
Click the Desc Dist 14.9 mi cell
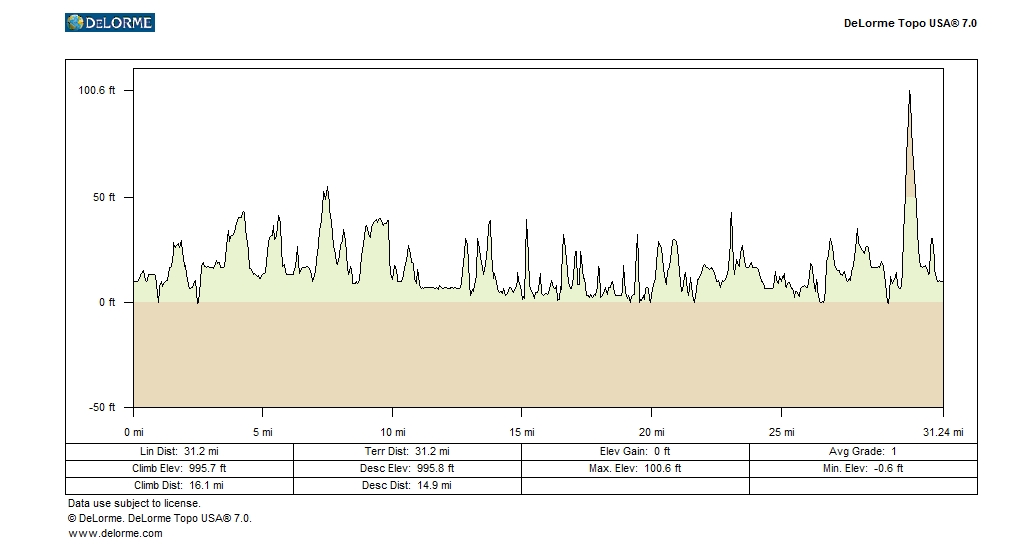[407, 485]
